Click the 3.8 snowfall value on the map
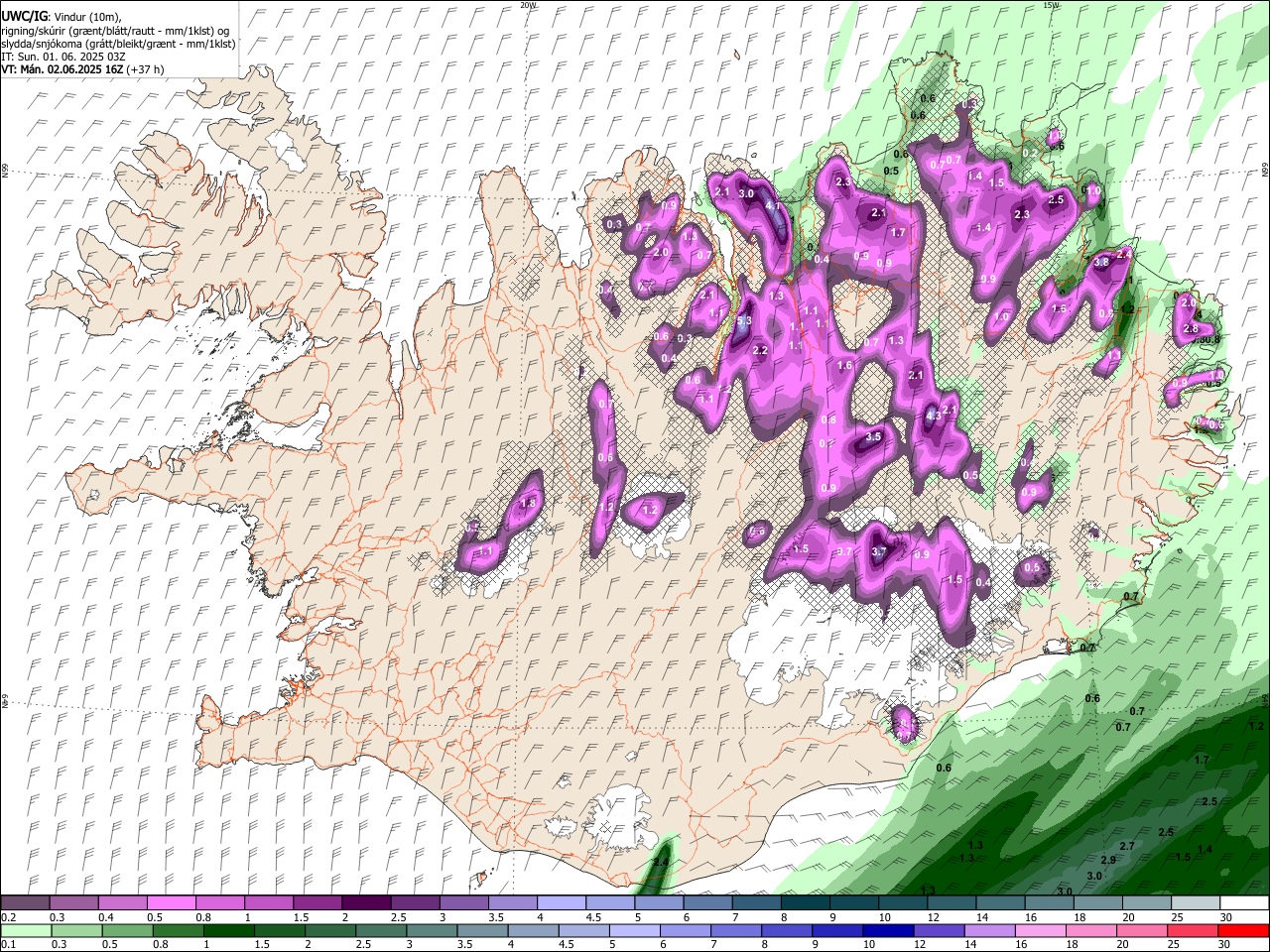Image resolution: width=1270 pixels, height=952 pixels. 1100,262
